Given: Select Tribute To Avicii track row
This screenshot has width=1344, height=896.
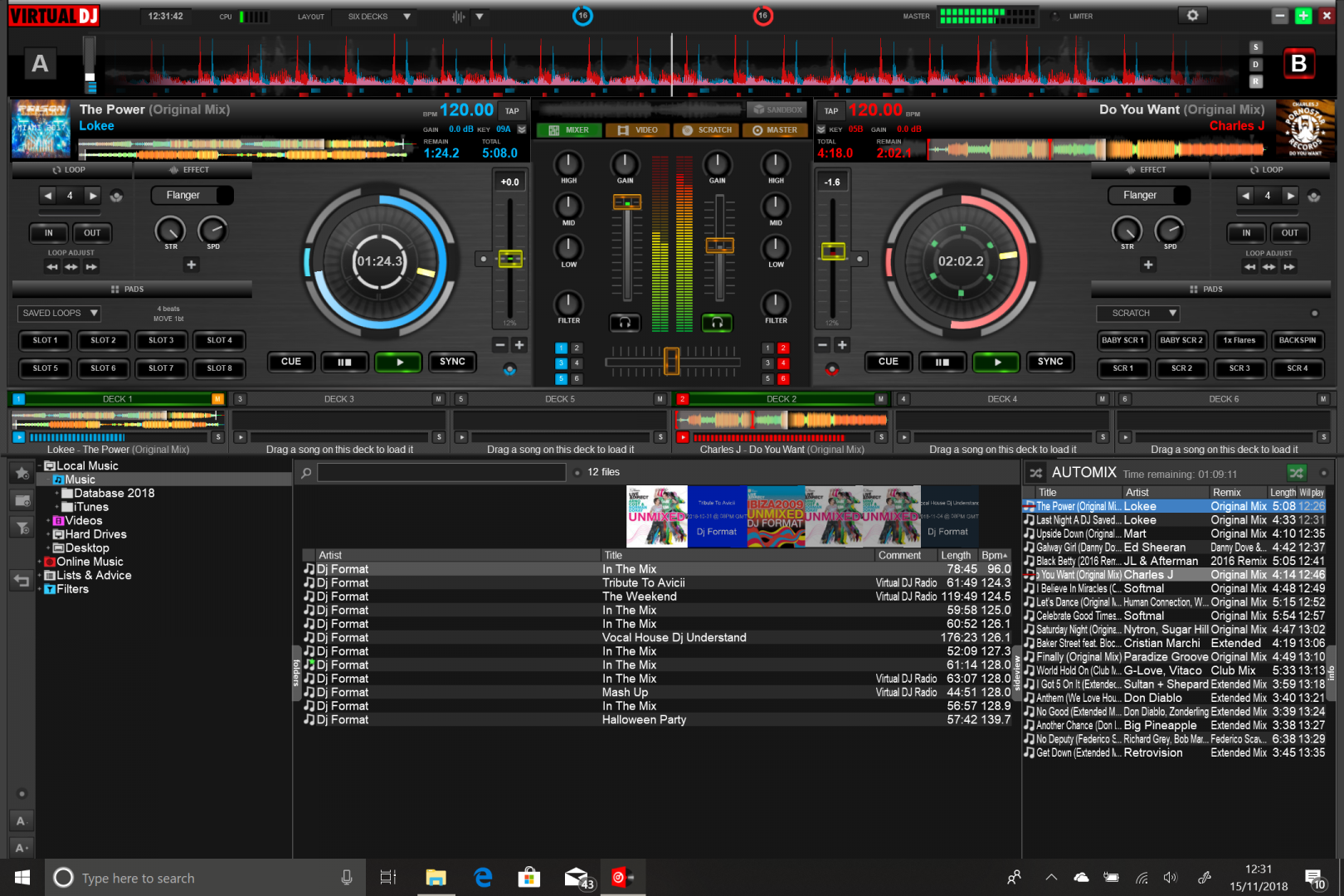Looking at the screenshot, I should pos(656,583).
